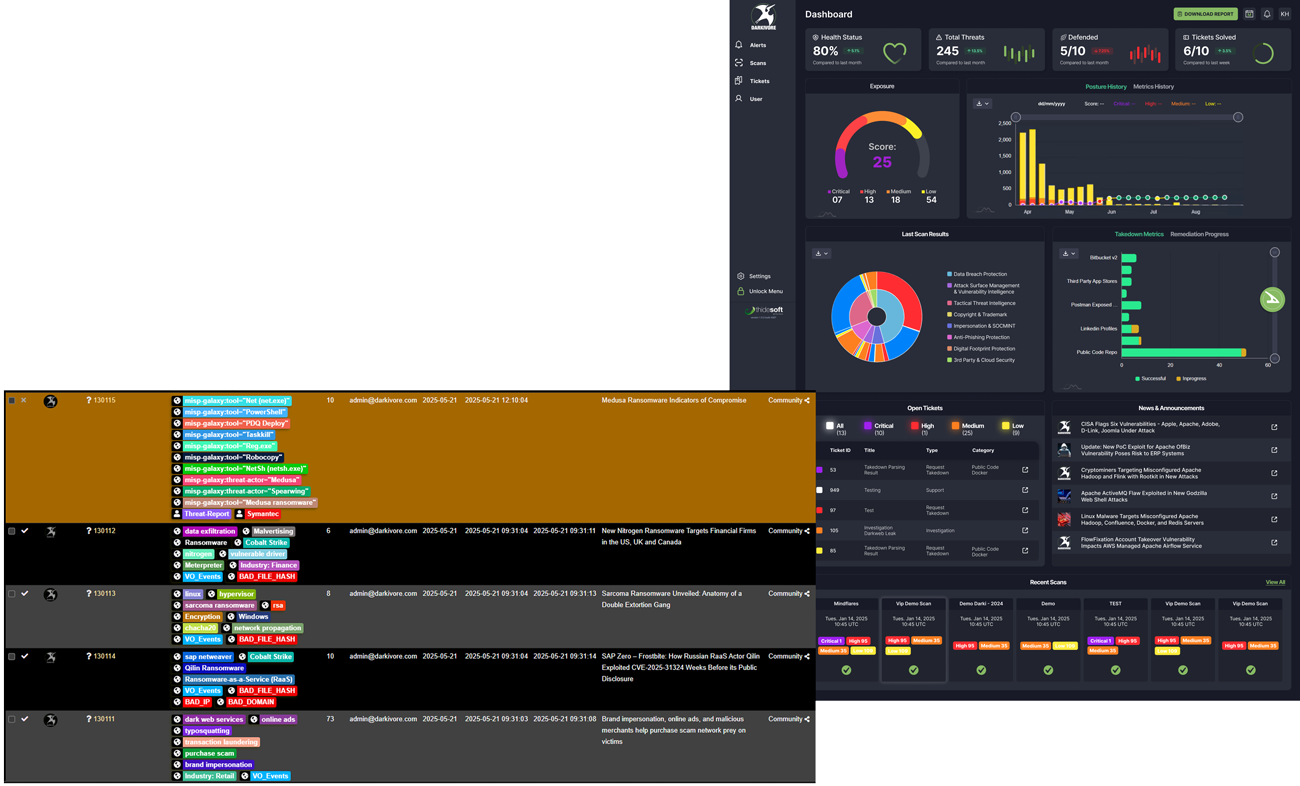Viewport: 1300px width, 786px height.
Task: Open ticket 53 via its external-link icon
Action: click(1025, 470)
